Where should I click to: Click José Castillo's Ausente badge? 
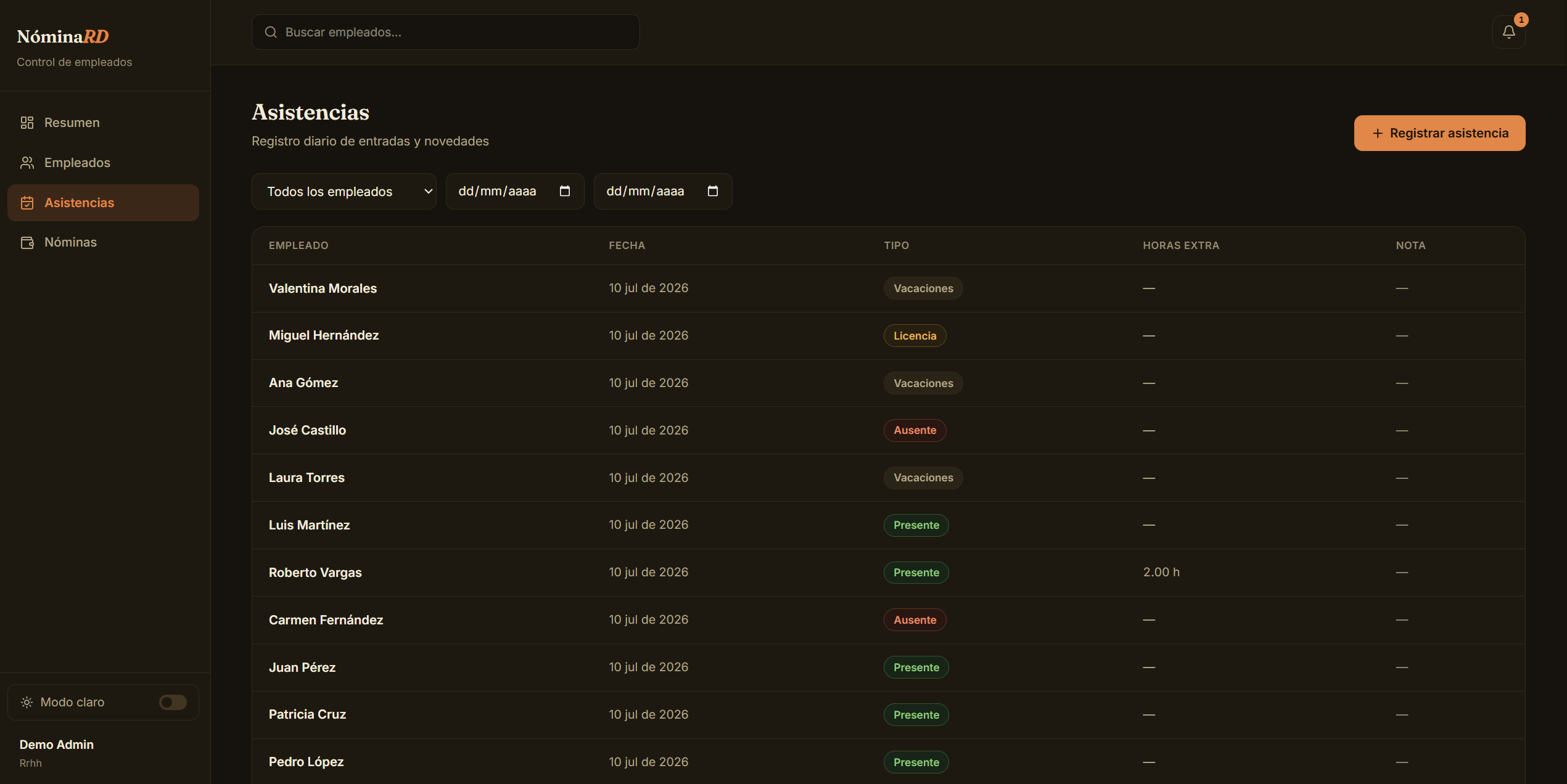(x=915, y=430)
